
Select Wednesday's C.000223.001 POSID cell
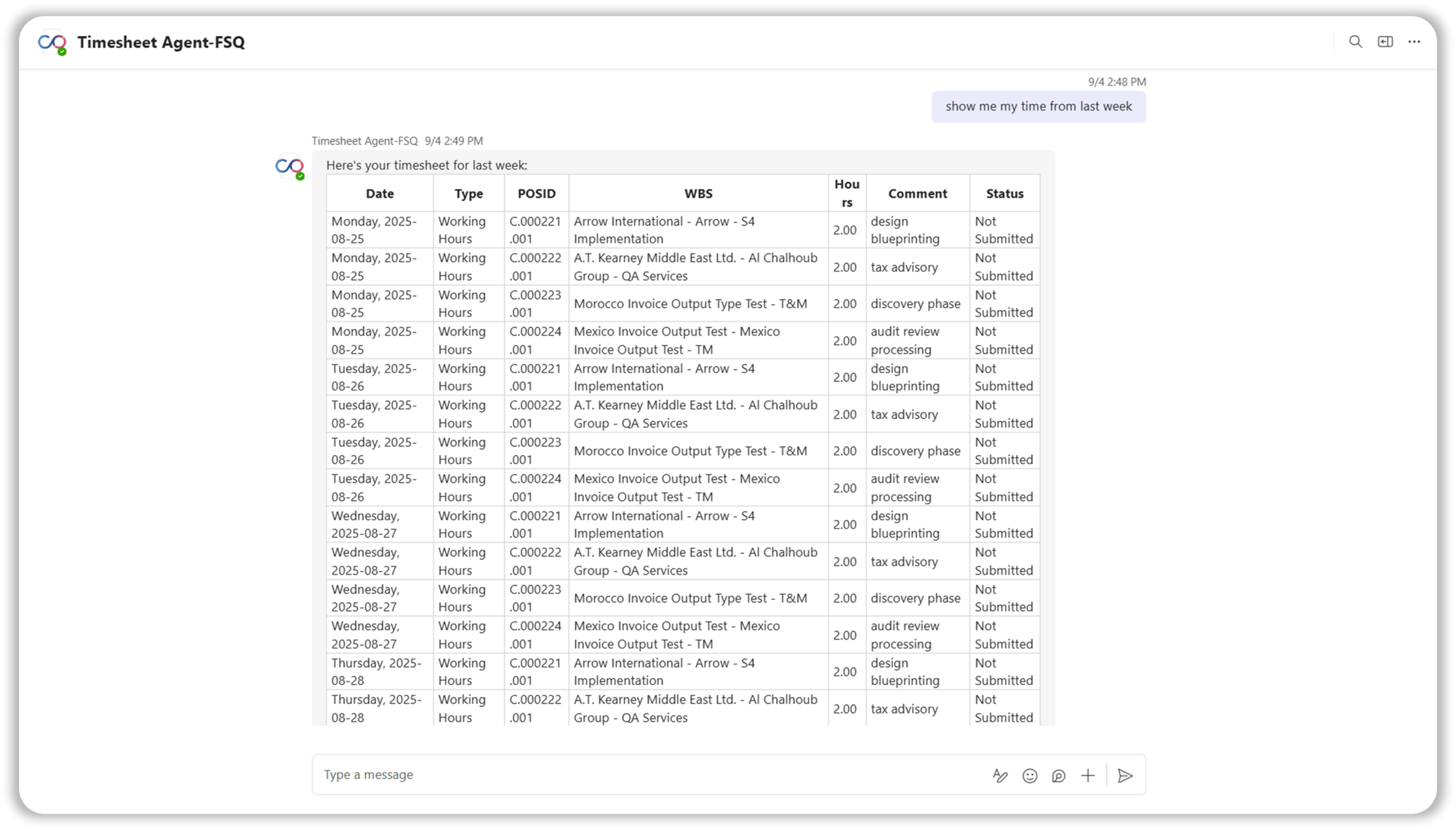point(536,598)
